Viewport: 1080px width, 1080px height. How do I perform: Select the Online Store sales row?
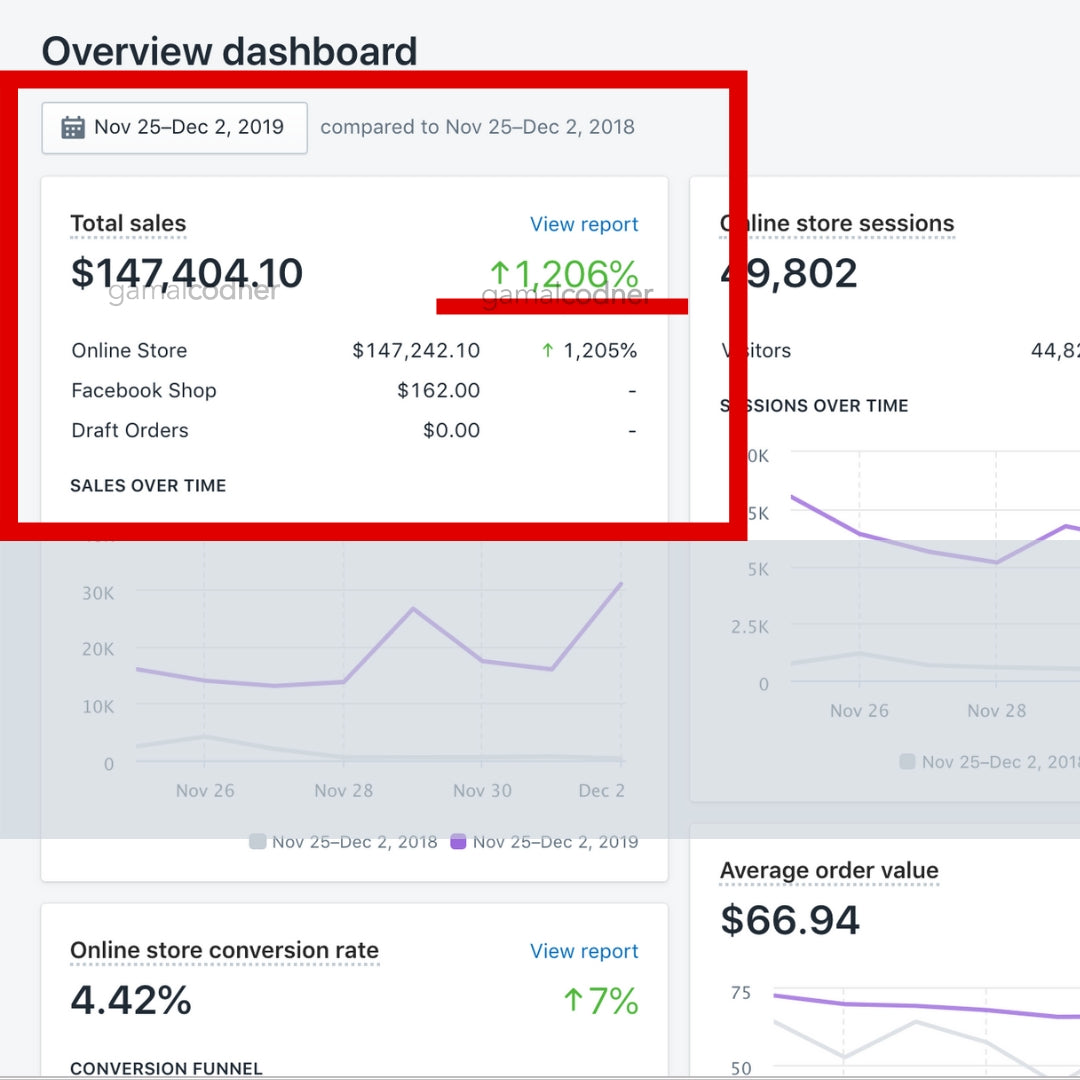point(129,351)
